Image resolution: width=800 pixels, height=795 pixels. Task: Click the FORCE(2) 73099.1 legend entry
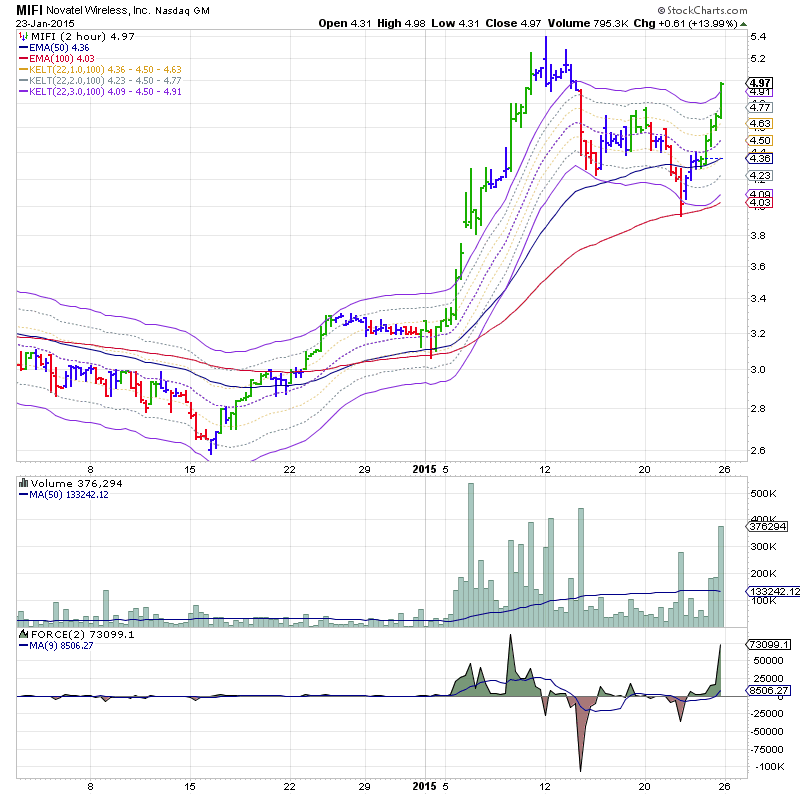(83, 634)
